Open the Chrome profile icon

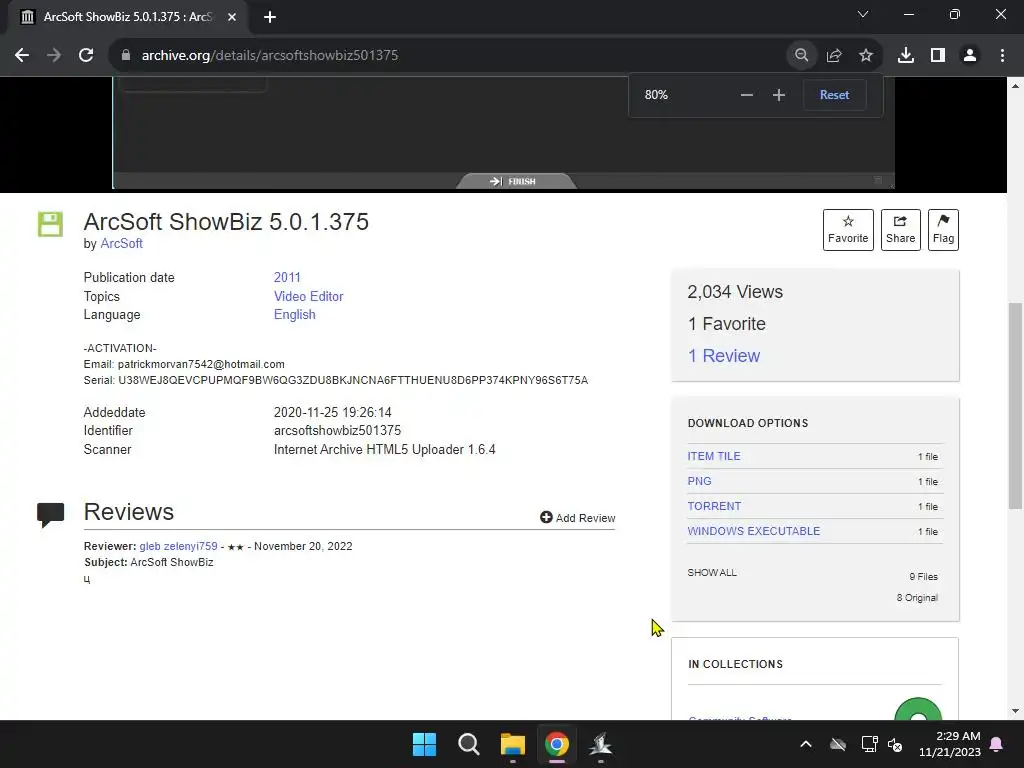(970, 56)
